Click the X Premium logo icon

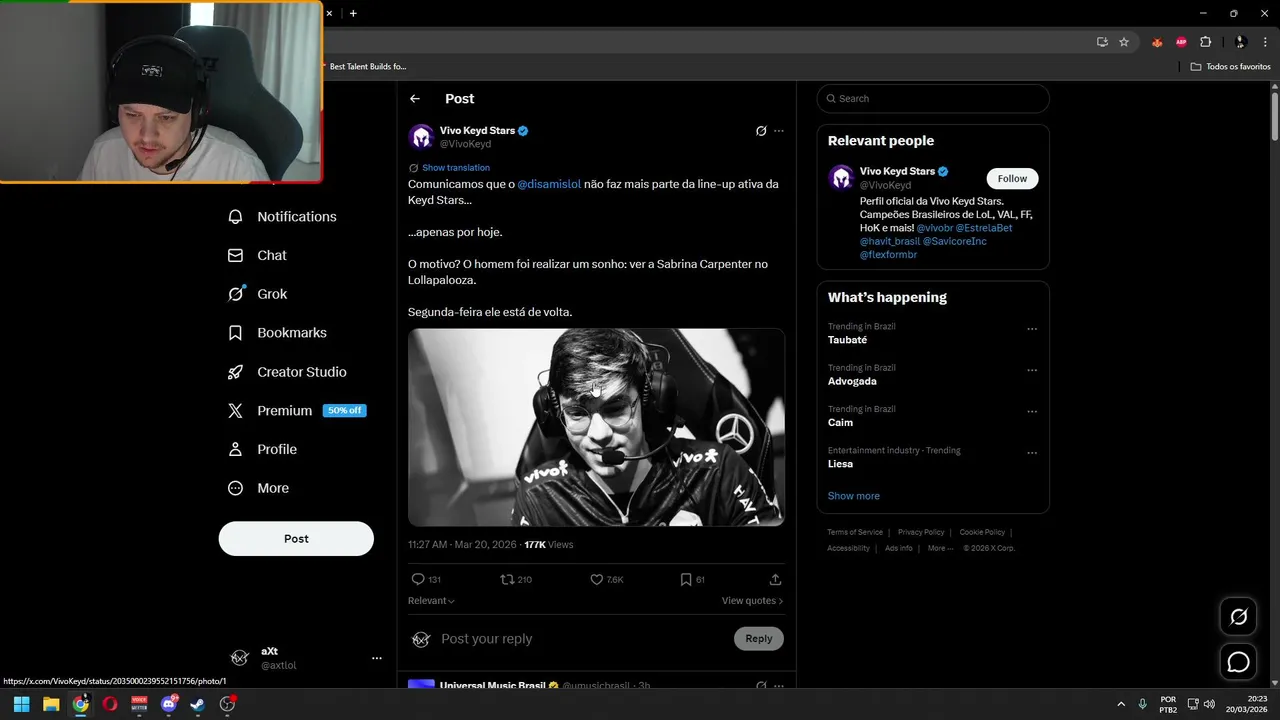click(x=236, y=411)
